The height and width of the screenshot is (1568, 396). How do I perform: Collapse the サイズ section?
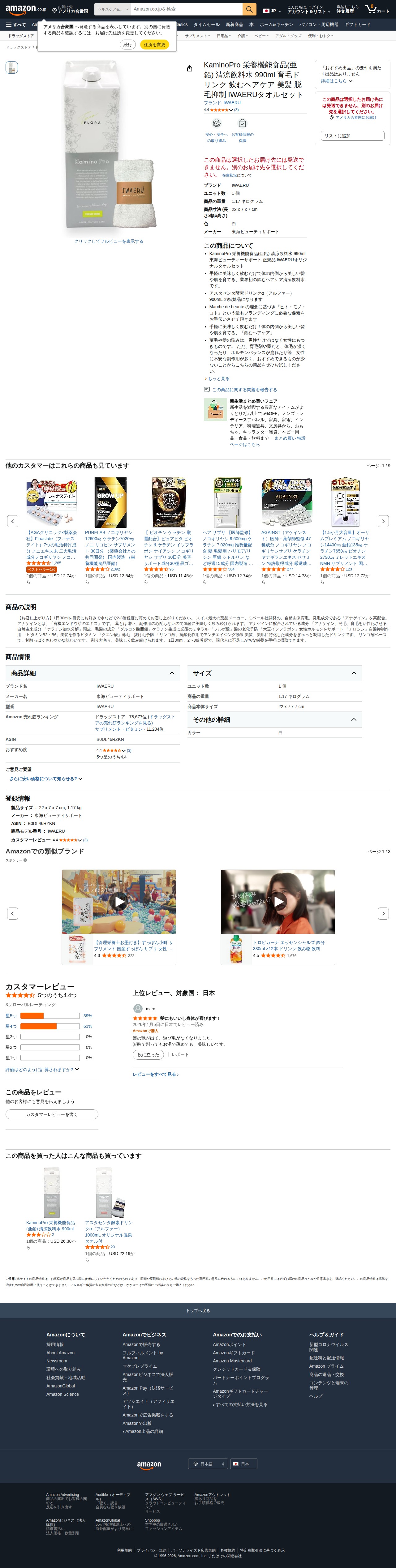(x=274, y=673)
